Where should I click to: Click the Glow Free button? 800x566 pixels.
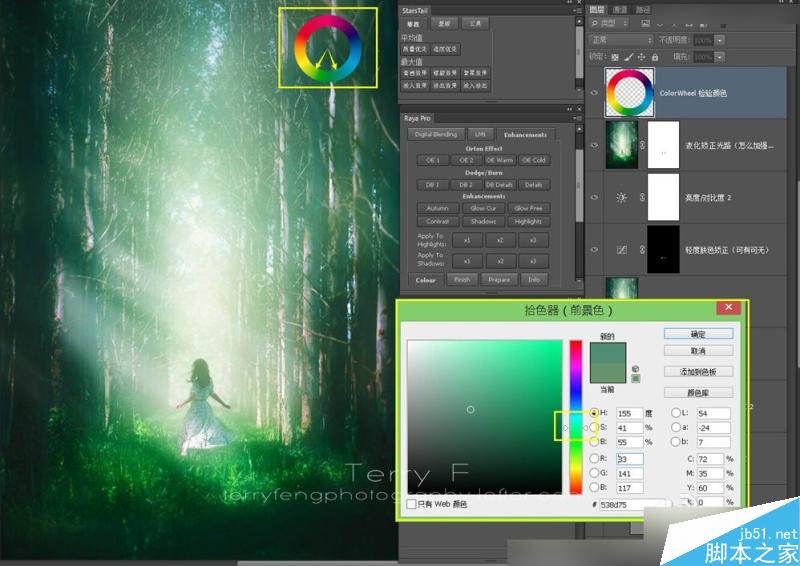[x=529, y=208]
